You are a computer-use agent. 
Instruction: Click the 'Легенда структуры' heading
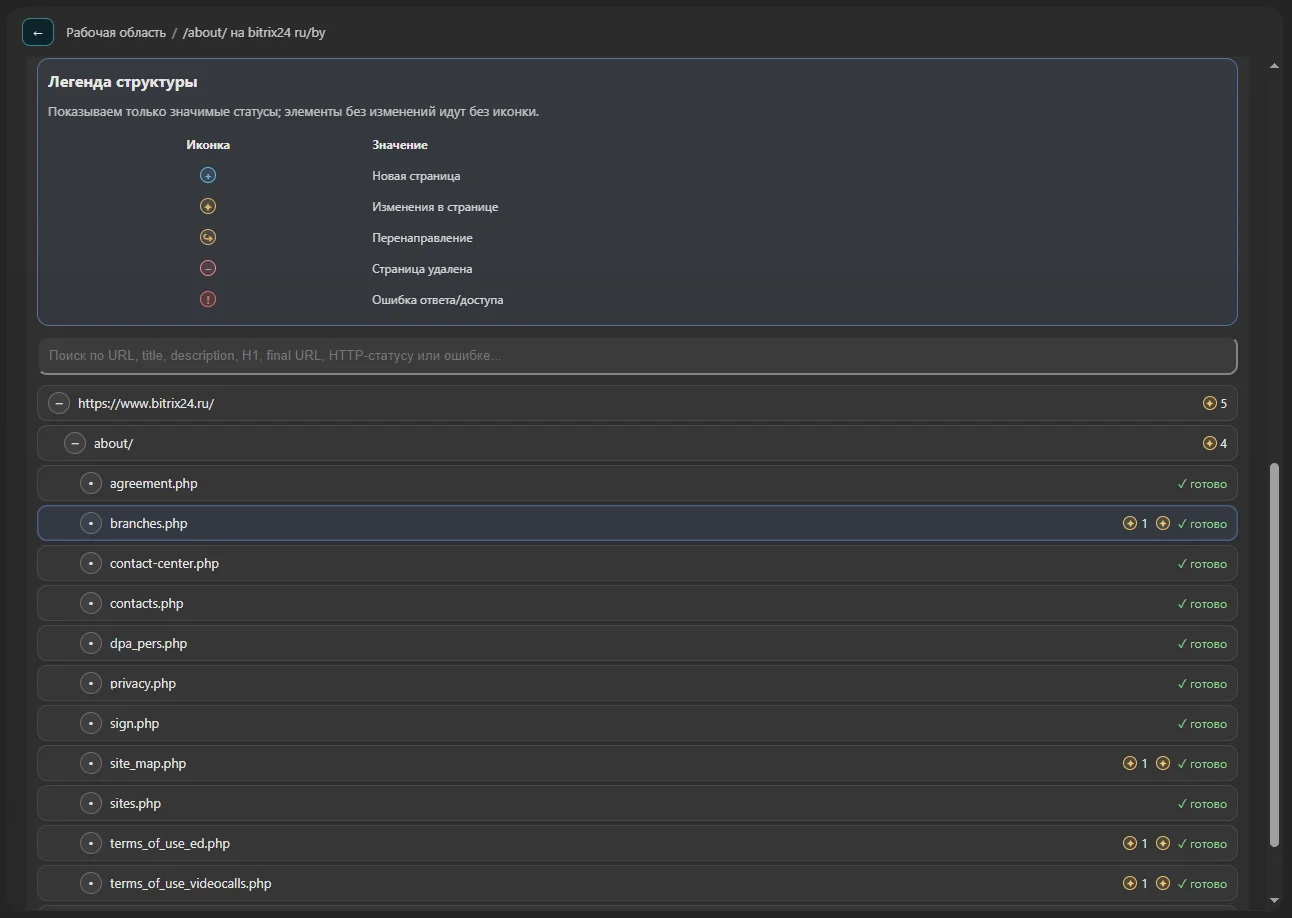(122, 82)
